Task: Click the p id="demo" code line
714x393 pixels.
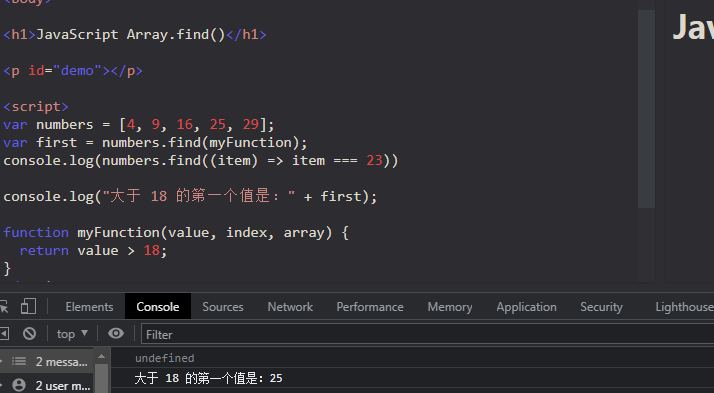Action: [73, 71]
